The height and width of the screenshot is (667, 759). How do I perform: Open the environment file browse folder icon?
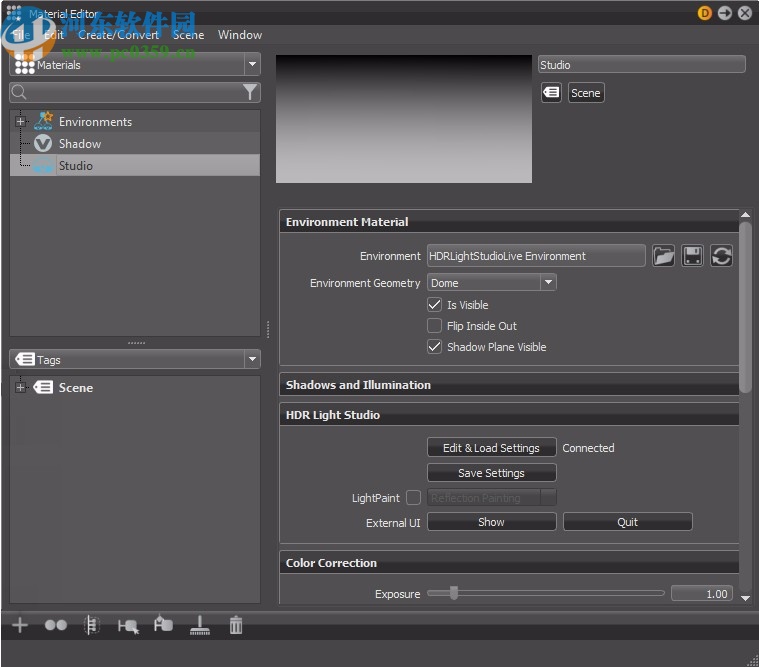click(663, 256)
